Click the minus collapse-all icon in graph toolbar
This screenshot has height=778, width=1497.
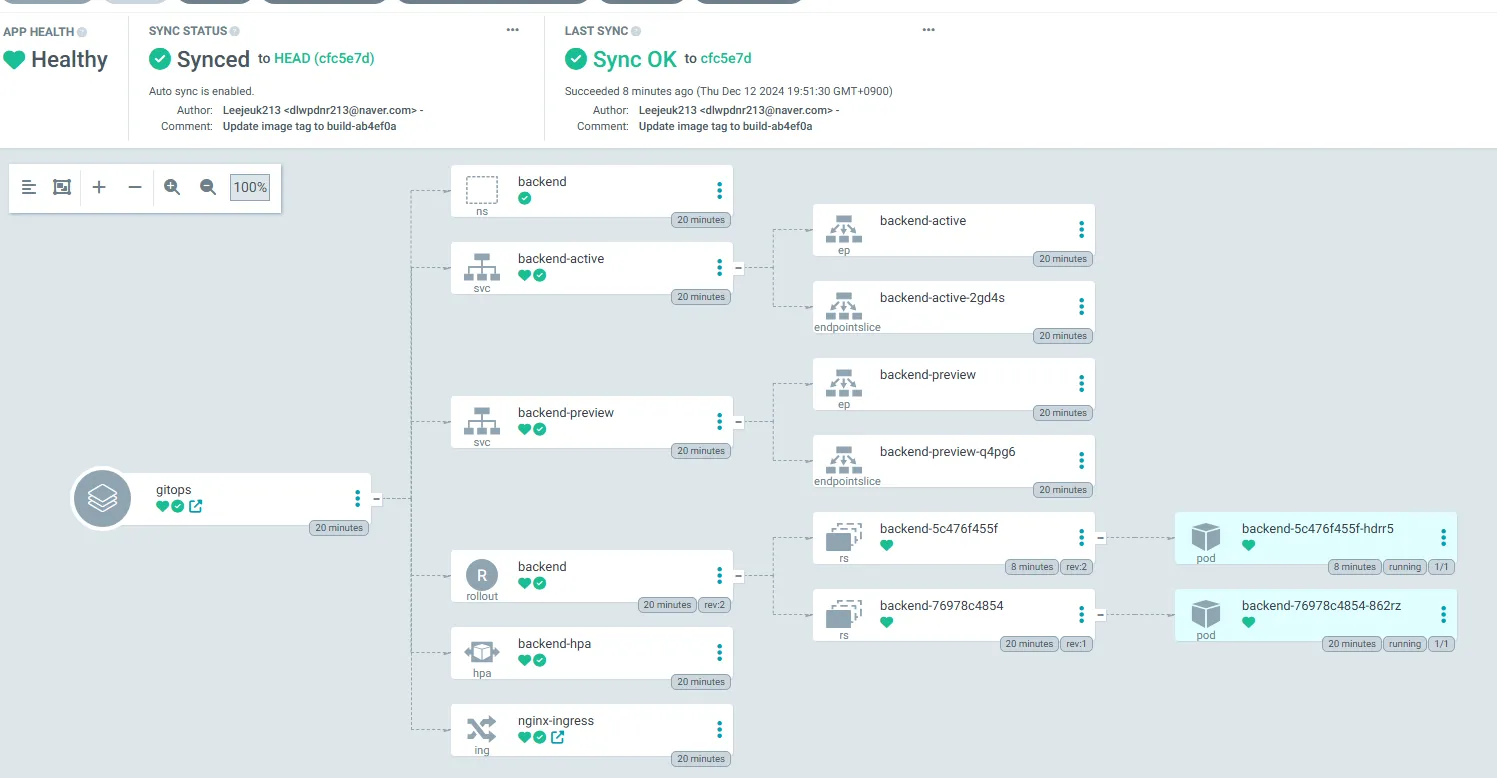[x=135, y=187]
